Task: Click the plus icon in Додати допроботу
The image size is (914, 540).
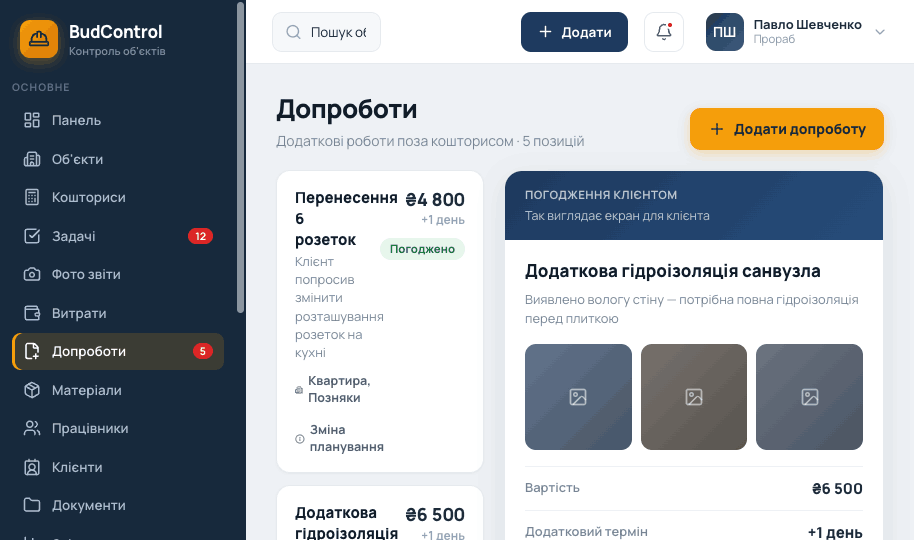Action: point(717,129)
